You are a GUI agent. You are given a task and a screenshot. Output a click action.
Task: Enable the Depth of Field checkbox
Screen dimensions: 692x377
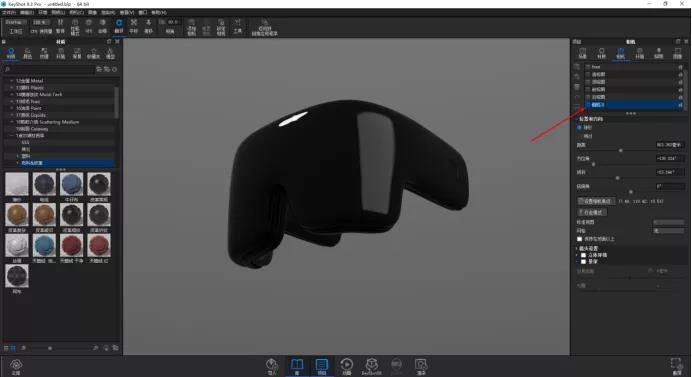pyautogui.click(x=583, y=262)
